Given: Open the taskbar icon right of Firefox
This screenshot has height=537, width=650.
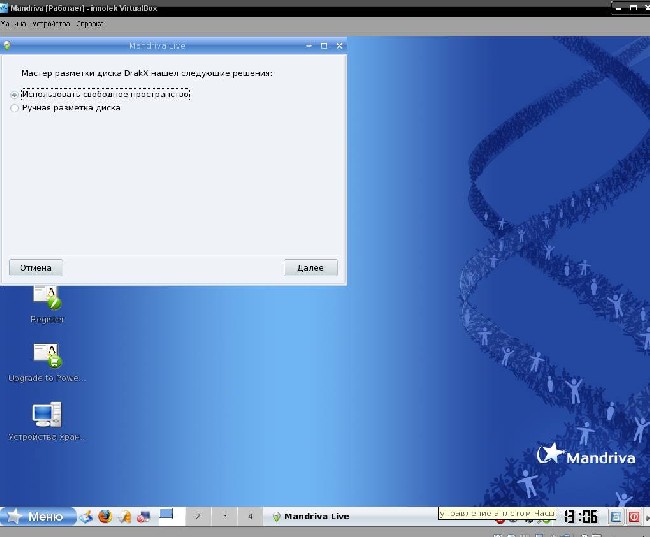Looking at the screenshot, I should (x=124, y=517).
